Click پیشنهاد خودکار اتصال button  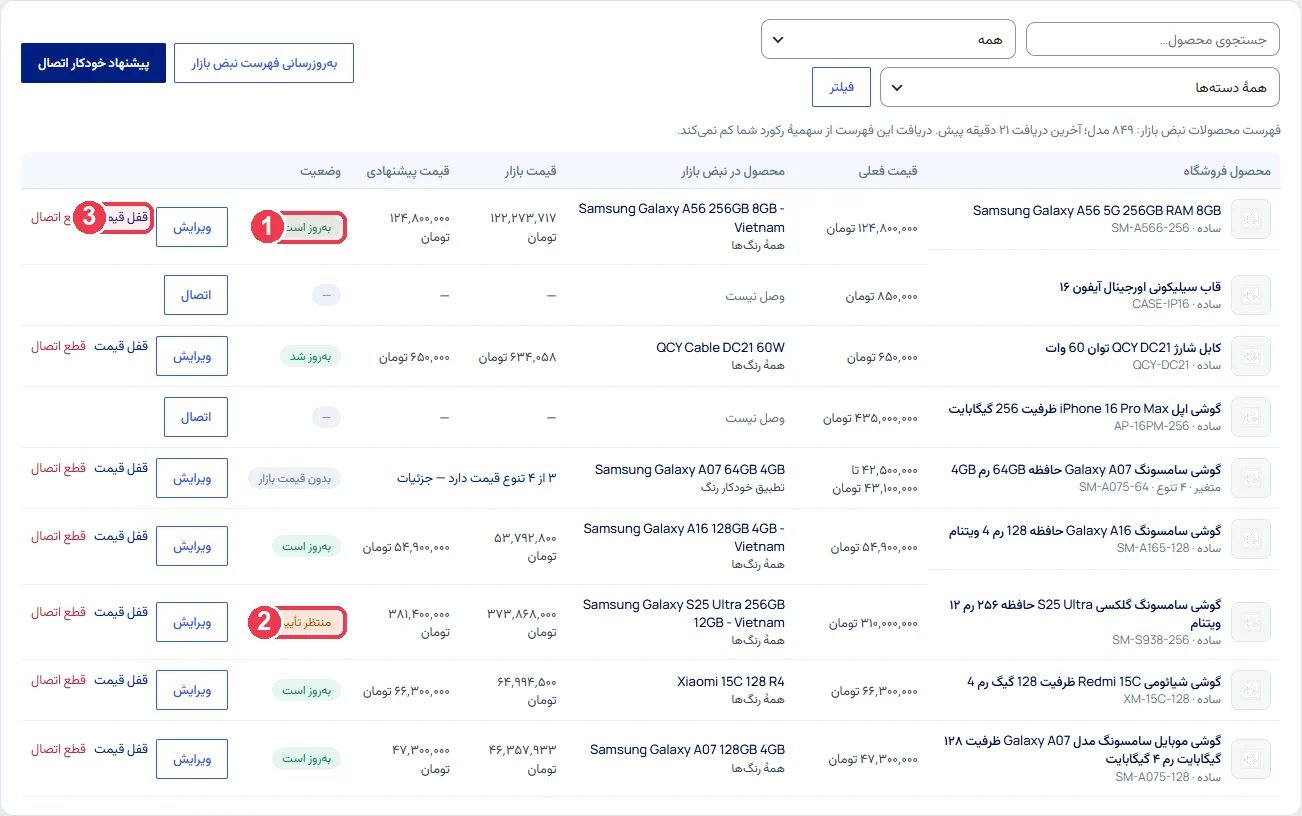(x=93, y=63)
